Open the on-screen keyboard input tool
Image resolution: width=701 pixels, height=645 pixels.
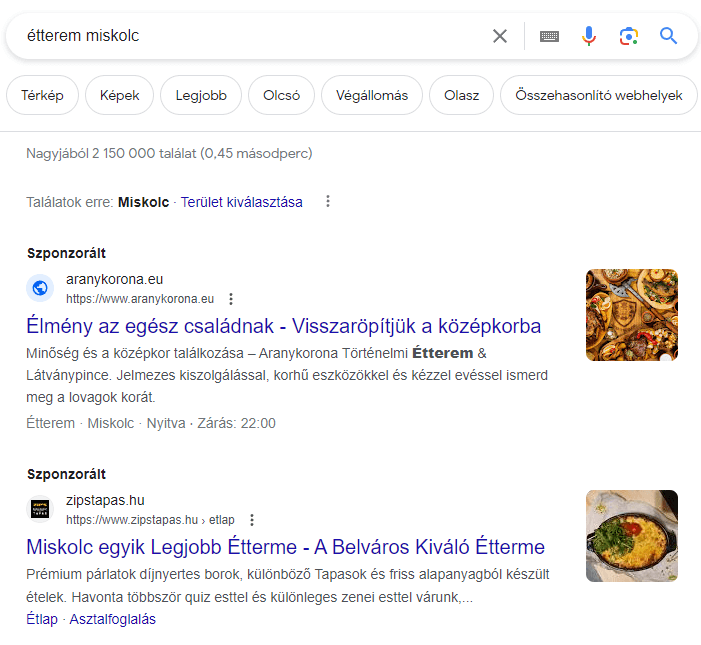[x=549, y=36]
